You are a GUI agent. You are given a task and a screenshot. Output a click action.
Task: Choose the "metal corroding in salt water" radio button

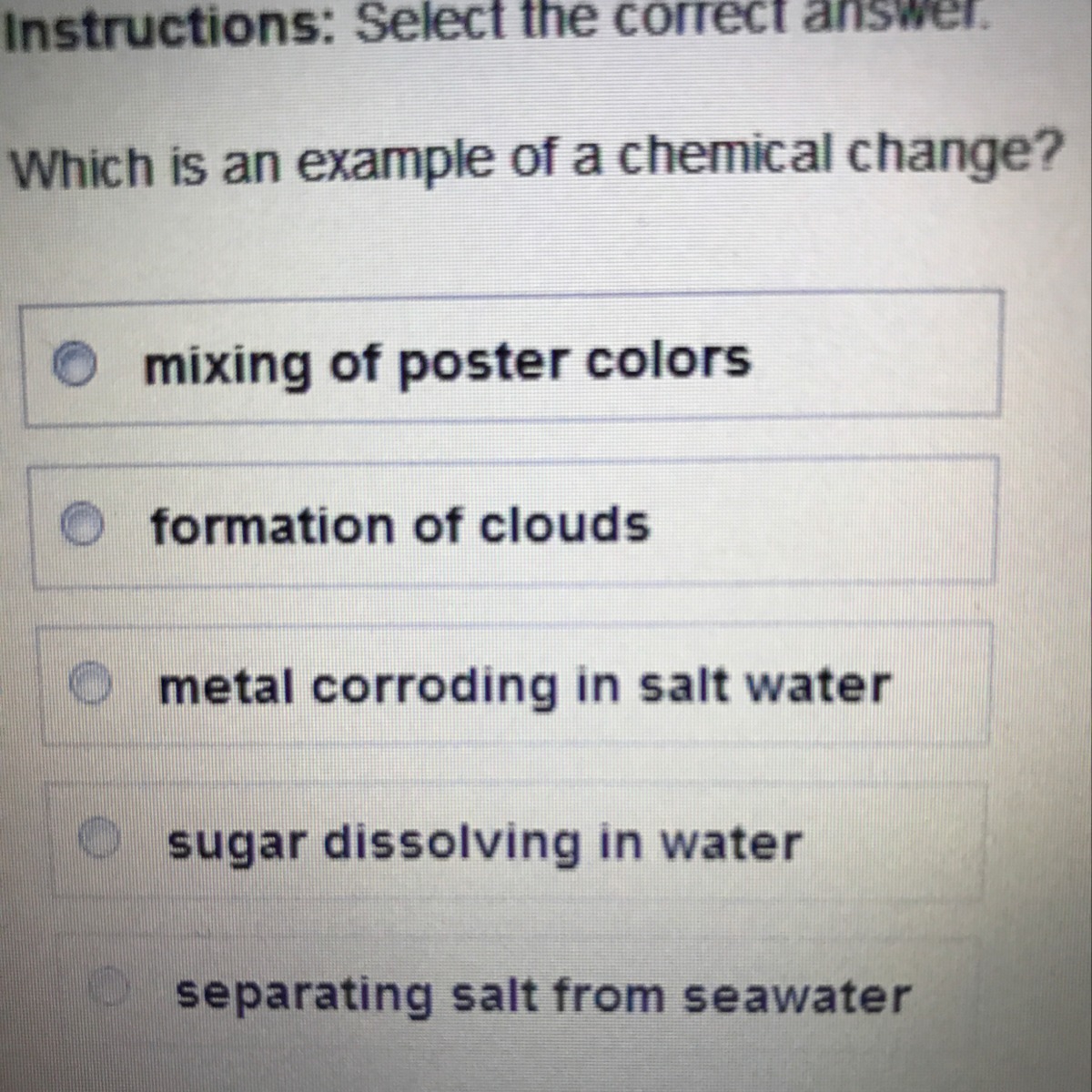[91, 683]
